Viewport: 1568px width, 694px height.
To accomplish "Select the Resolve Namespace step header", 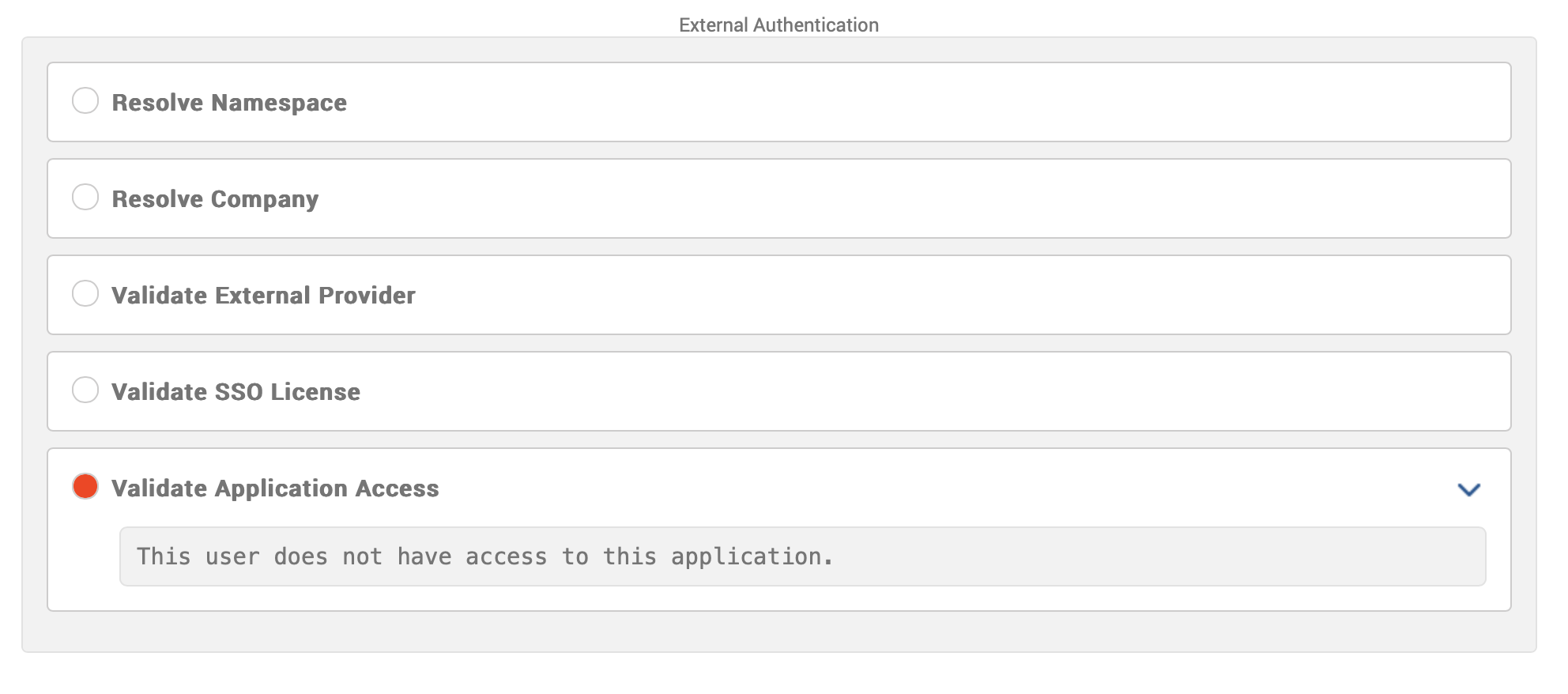I will point(228,101).
